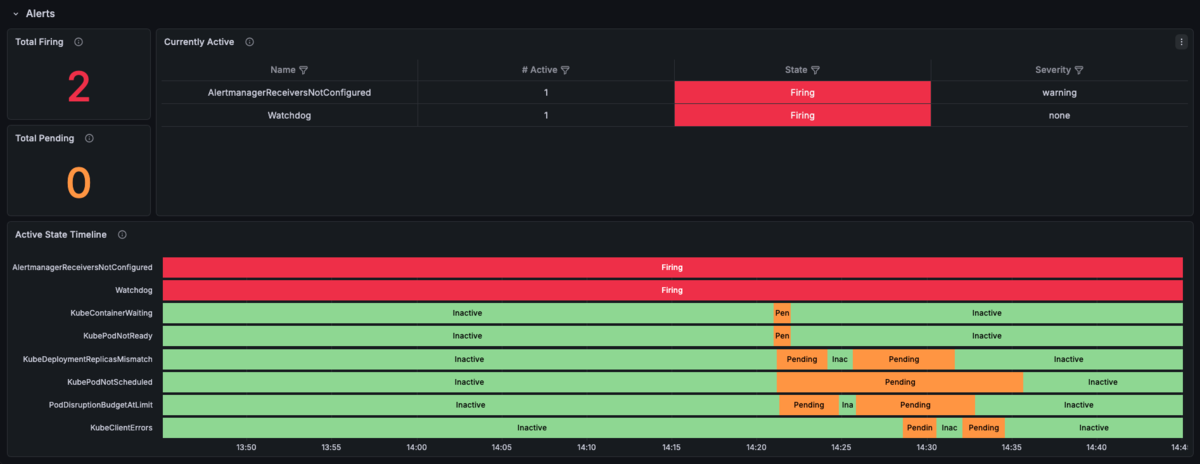Sort by State column header

796,70
